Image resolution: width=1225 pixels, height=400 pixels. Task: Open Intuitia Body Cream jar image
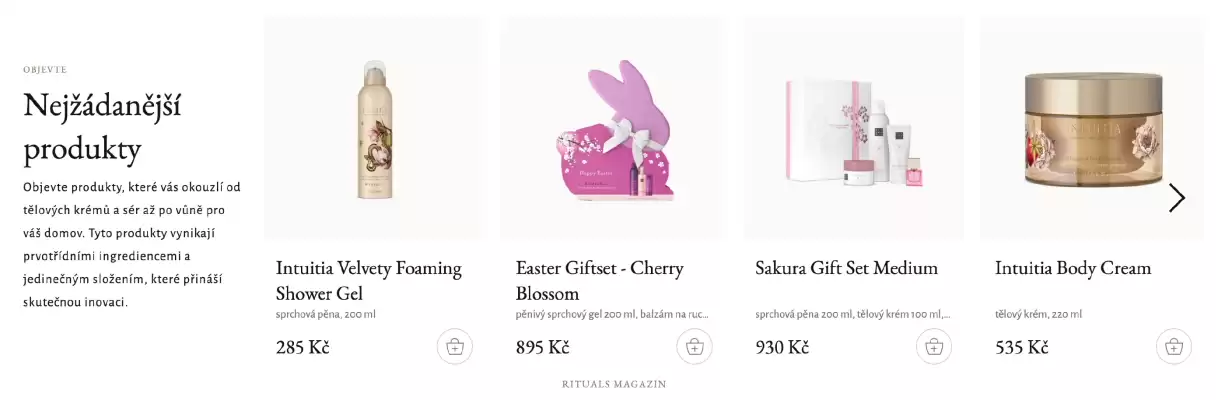click(1092, 128)
